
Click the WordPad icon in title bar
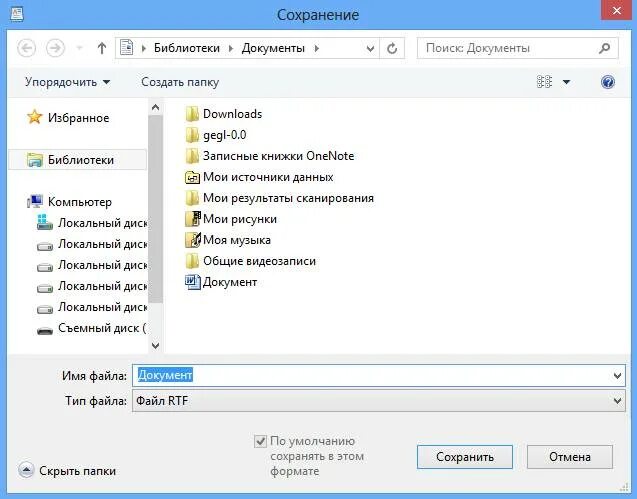click(17, 14)
